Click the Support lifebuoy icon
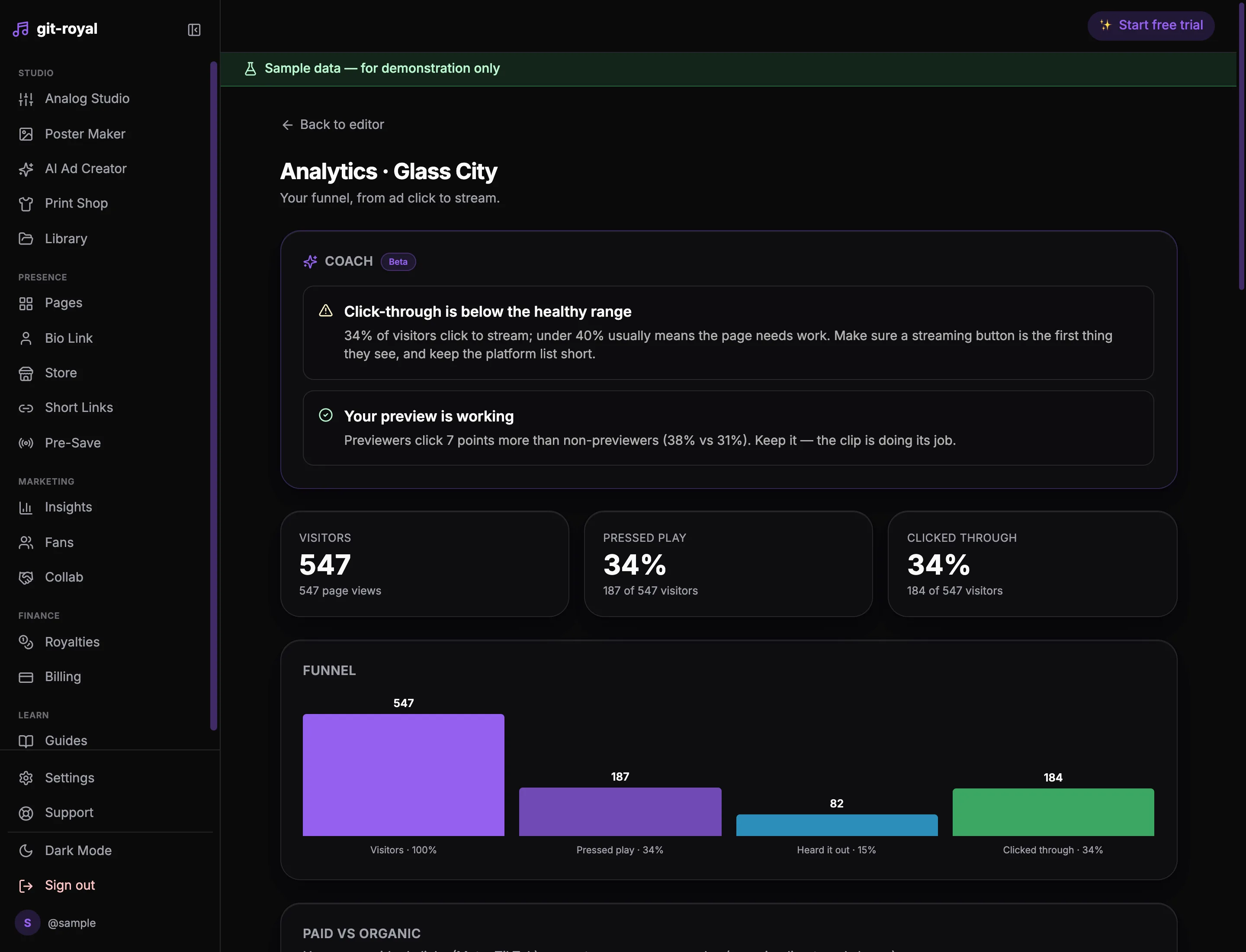 26,813
